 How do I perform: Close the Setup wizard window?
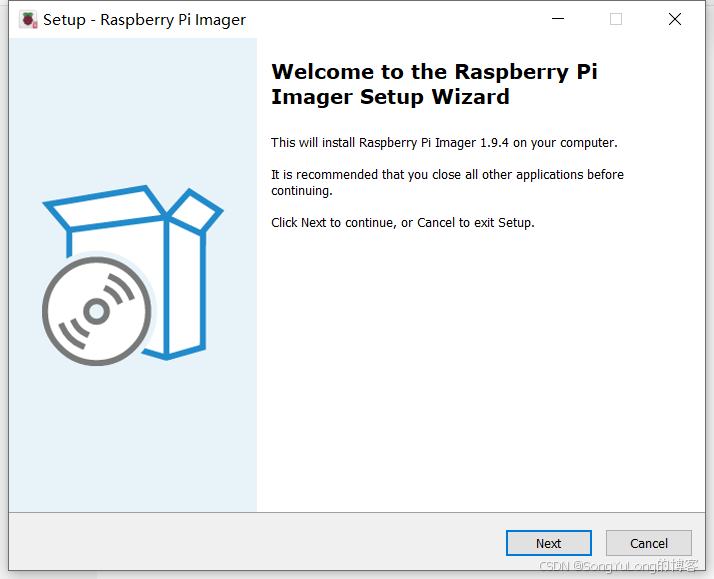pos(674,19)
